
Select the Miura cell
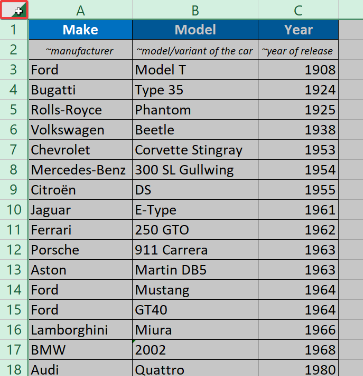tap(195, 330)
